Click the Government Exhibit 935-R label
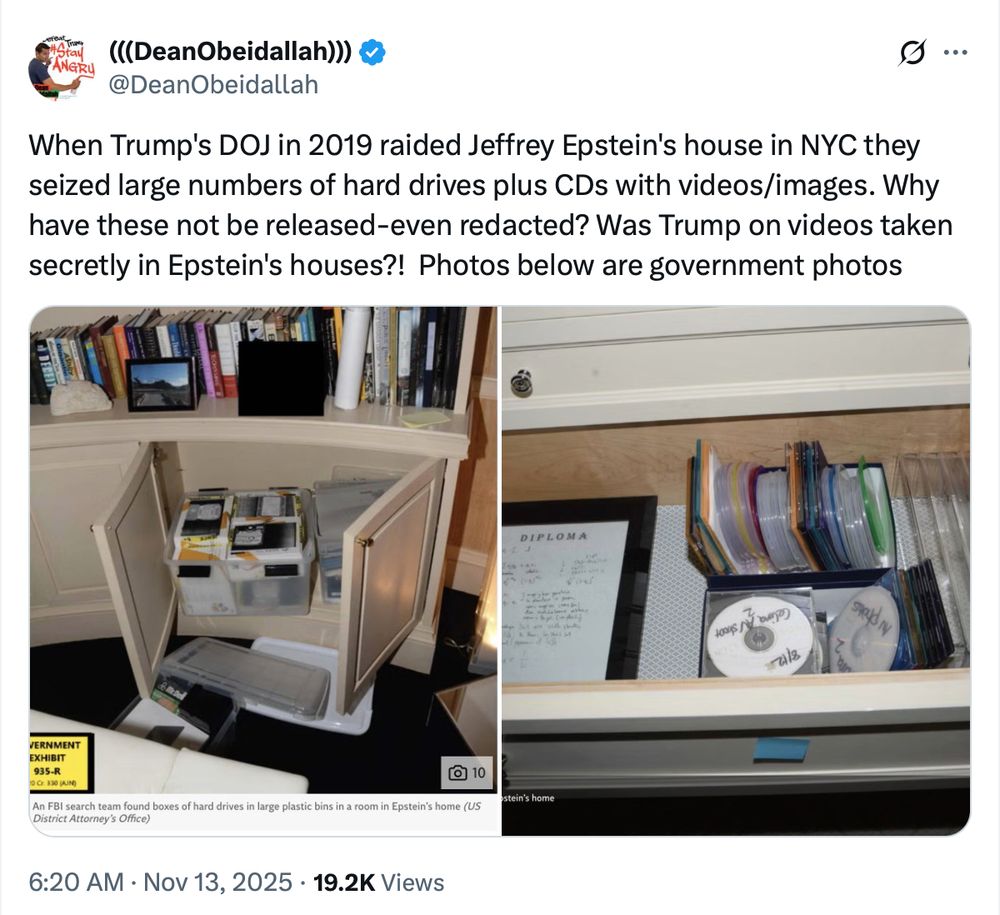 [x=61, y=763]
